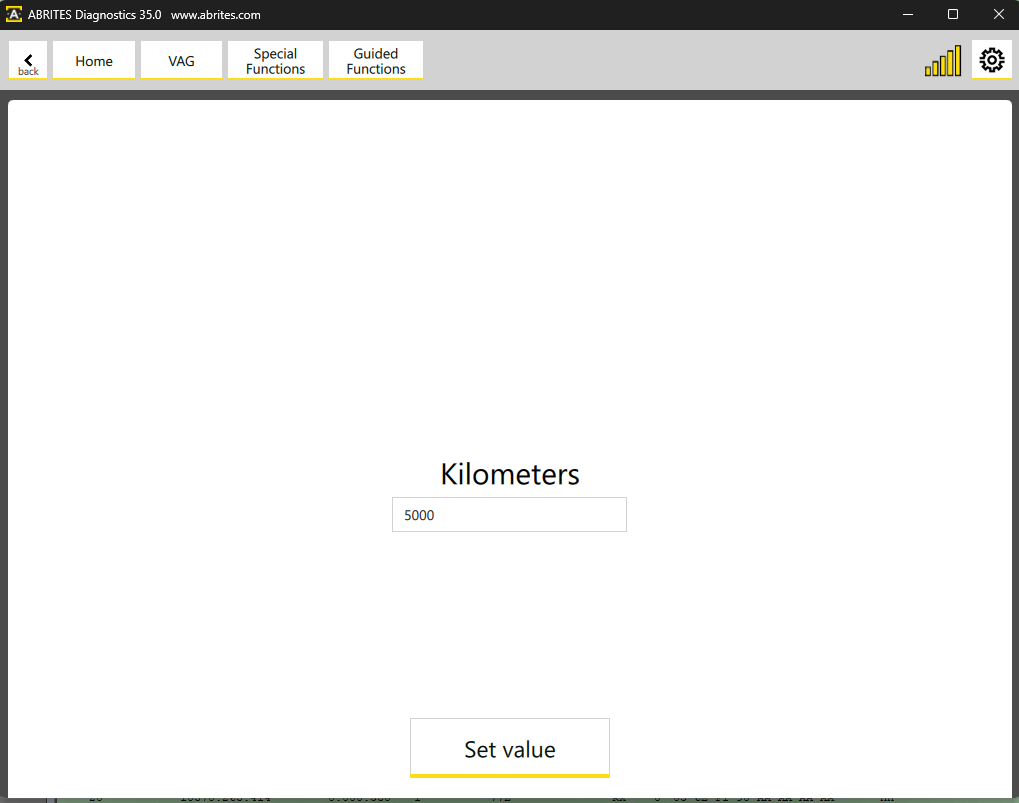Screen dimensions: 1019x803
Task: Click the Set value button
Action: tap(510, 748)
